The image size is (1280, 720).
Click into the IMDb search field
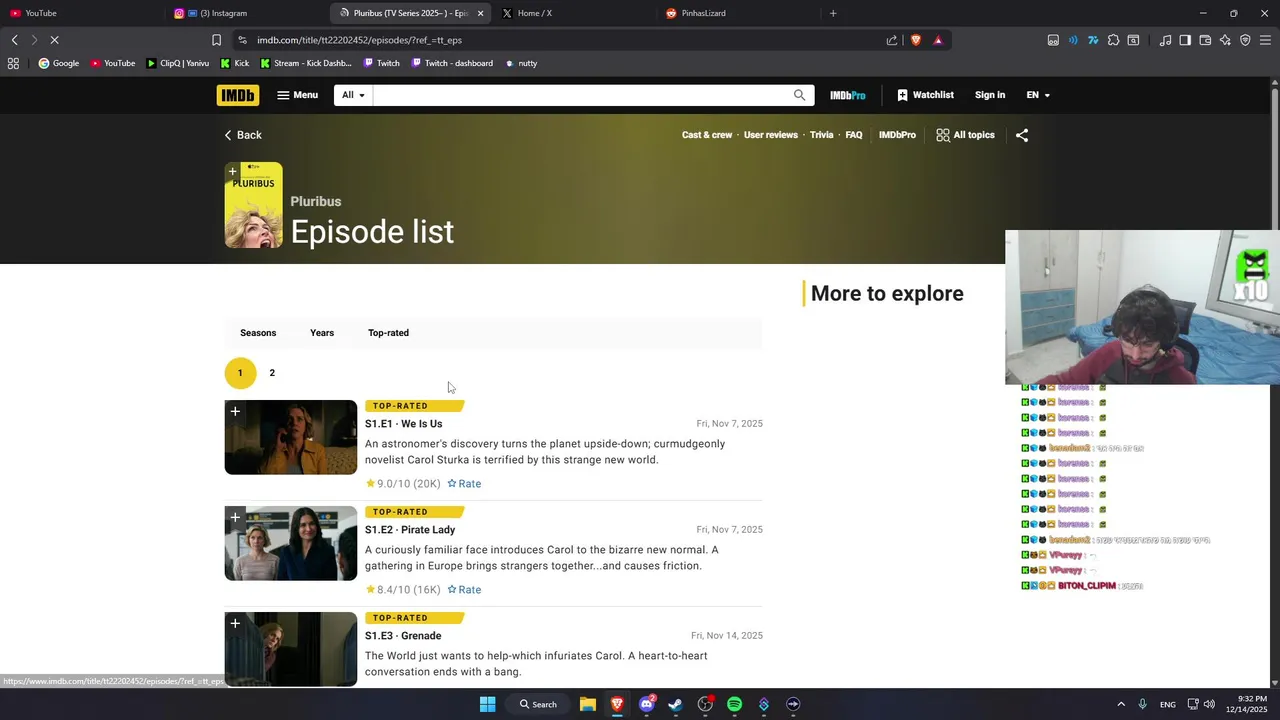pos(582,95)
